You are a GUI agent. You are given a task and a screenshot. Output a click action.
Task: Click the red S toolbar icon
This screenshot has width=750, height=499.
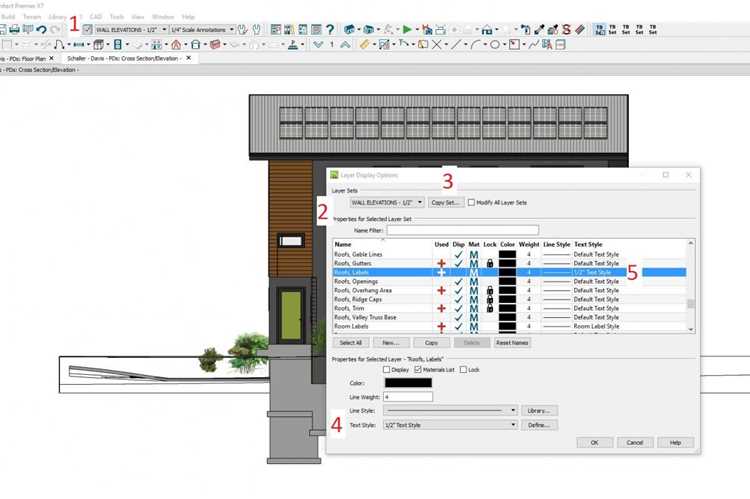pos(566,30)
